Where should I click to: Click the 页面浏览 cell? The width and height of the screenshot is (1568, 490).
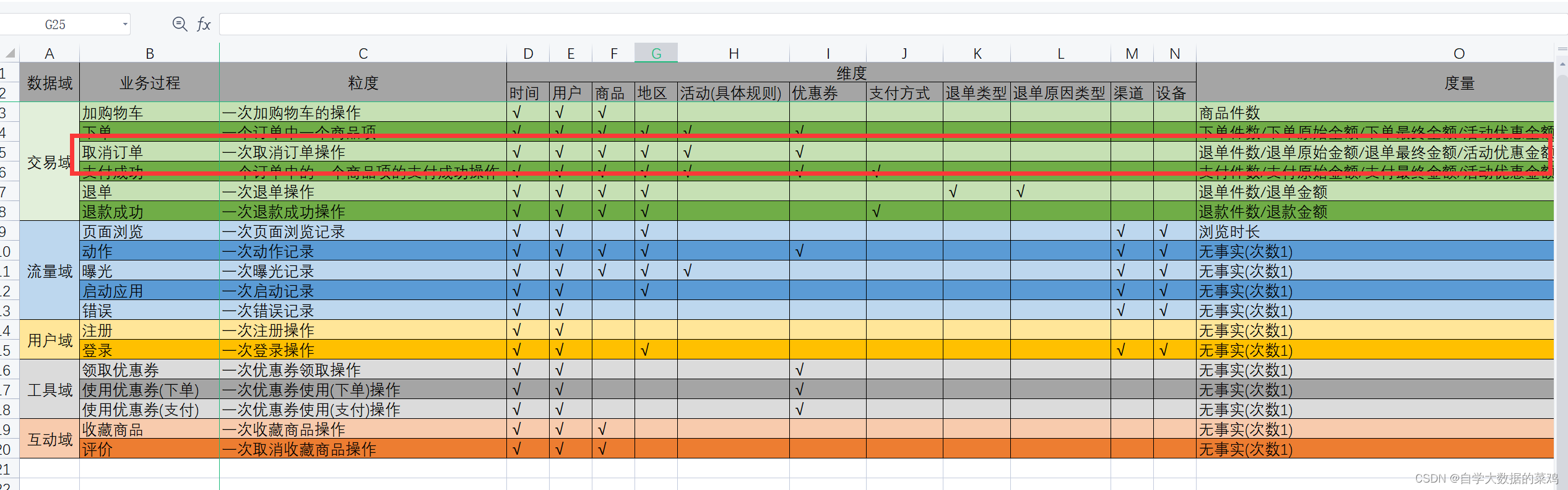coord(150,231)
